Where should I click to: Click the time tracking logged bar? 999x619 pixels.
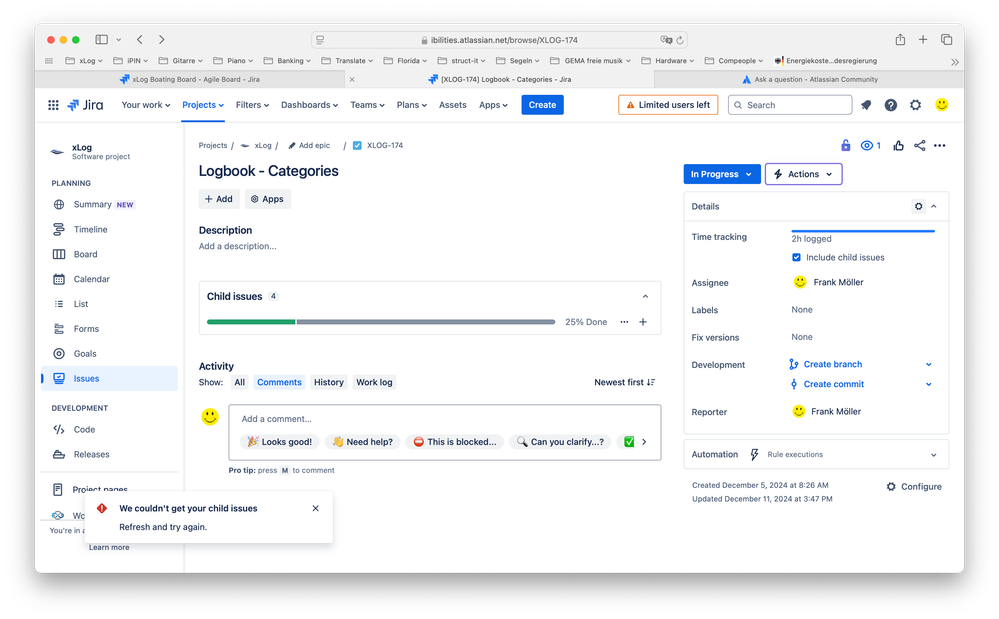(x=863, y=231)
